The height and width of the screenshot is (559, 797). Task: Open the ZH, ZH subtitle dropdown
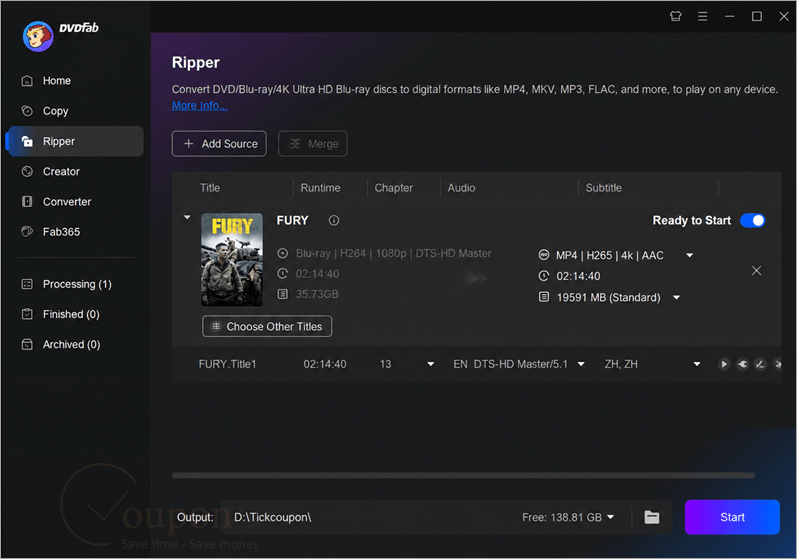click(697, 364)
